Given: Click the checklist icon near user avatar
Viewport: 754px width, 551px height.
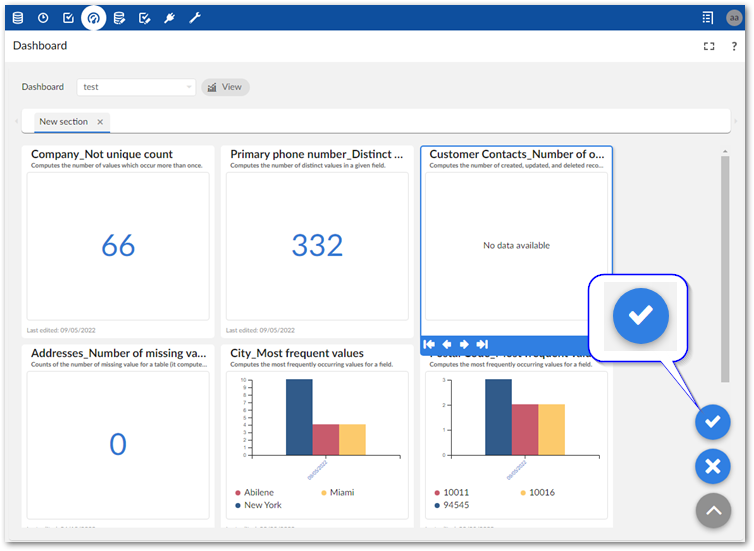Looking at the screenshot, I should pos(708,18).
